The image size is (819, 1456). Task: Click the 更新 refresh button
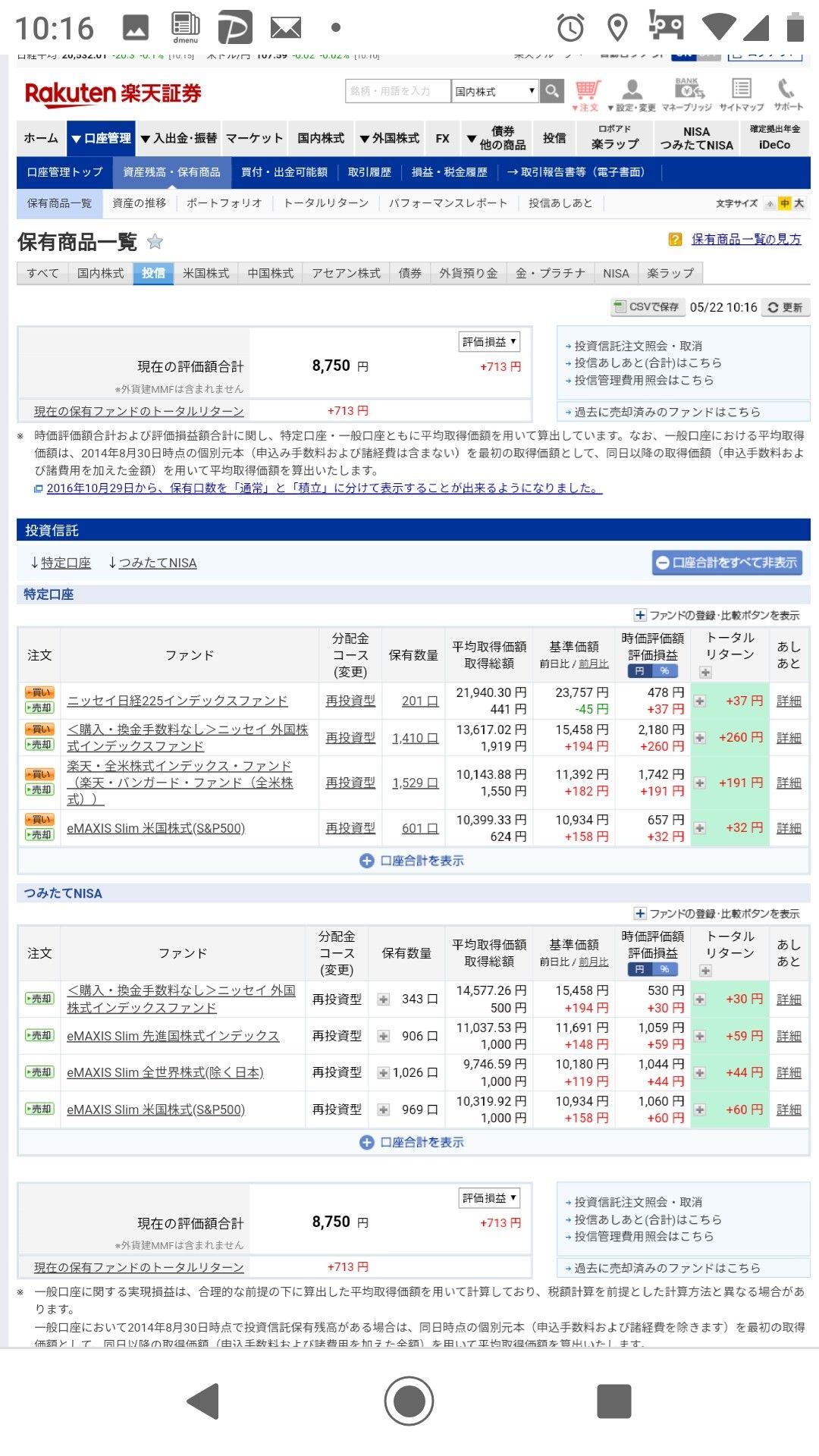tap(785, 307)
